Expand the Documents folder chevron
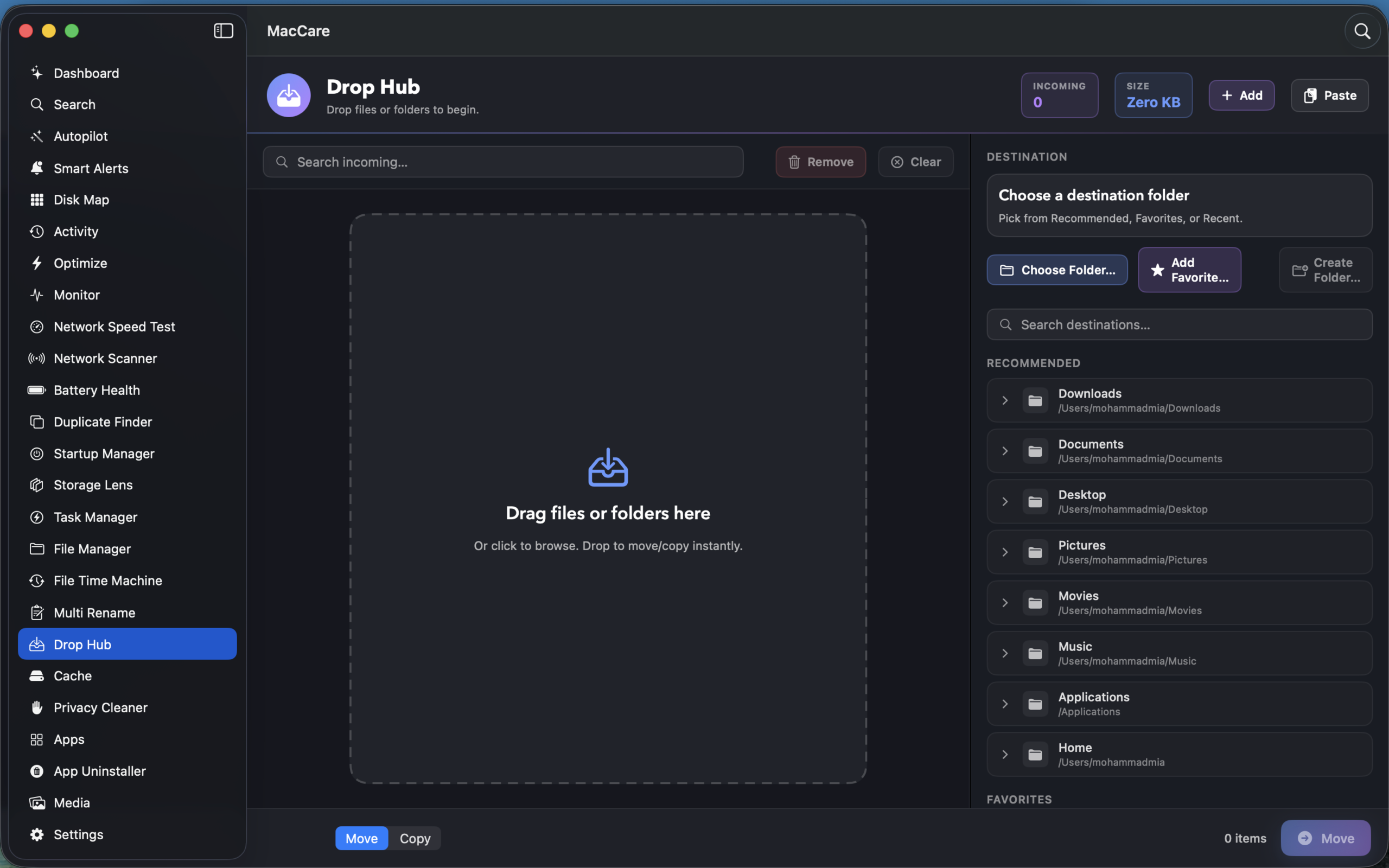 click(1005, 451)
